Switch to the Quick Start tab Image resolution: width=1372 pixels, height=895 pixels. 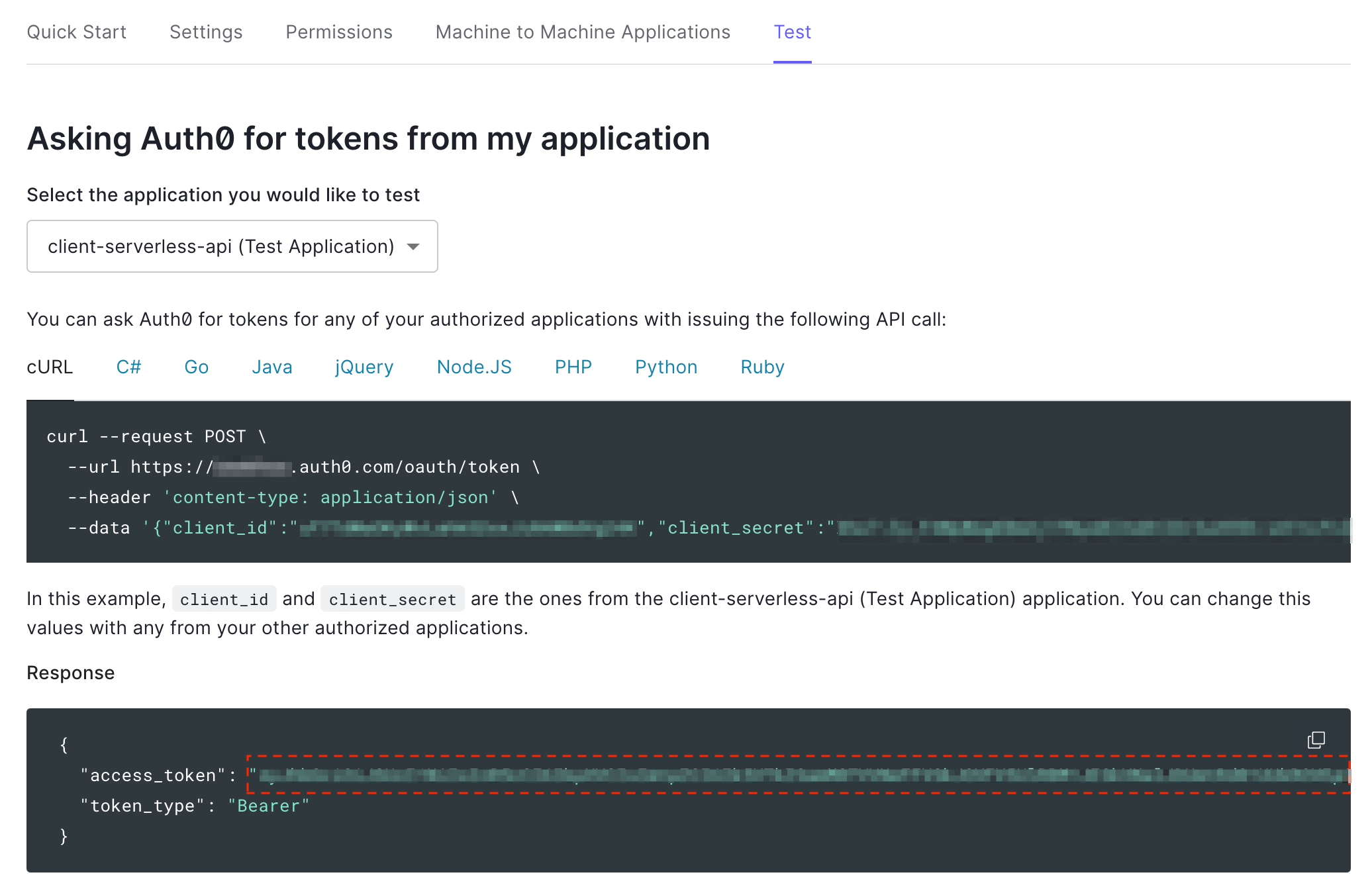click(76, 32)
